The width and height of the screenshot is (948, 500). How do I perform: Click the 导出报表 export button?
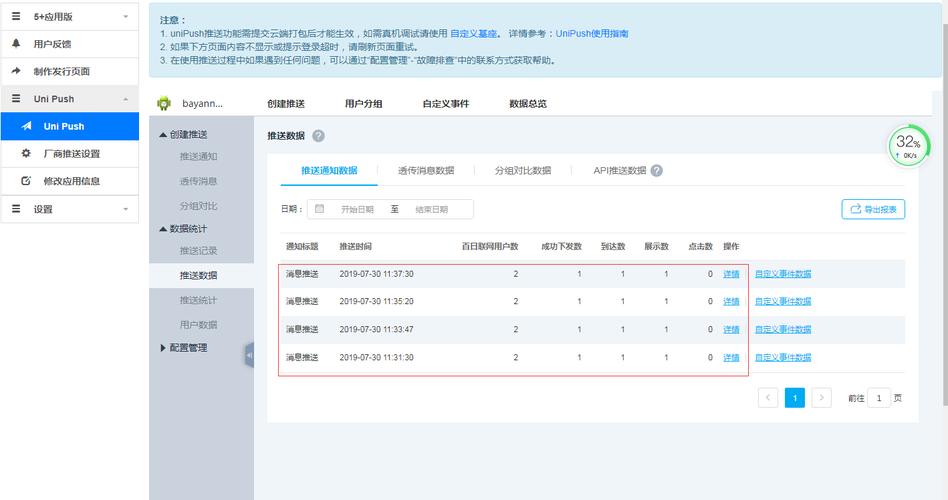[x=873, y=209]
